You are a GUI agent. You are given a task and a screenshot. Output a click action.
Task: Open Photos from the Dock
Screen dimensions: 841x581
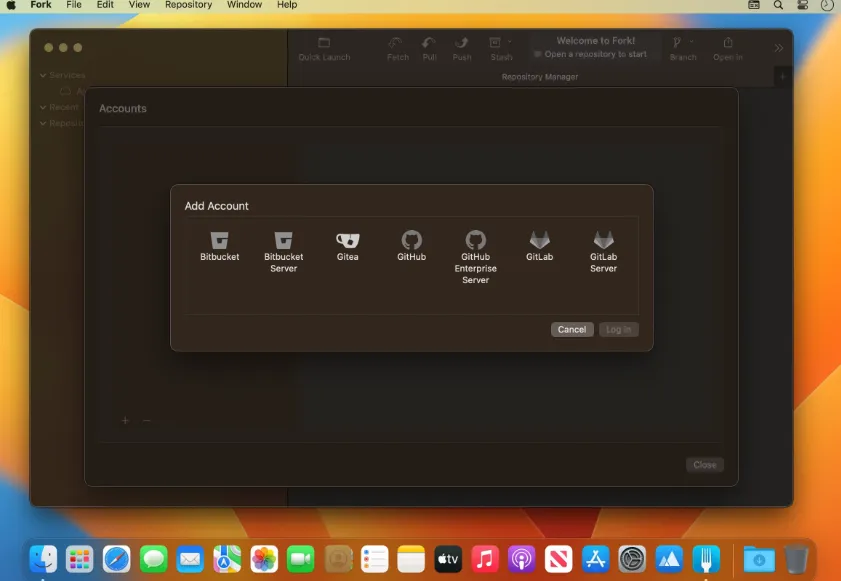(264, 559)
